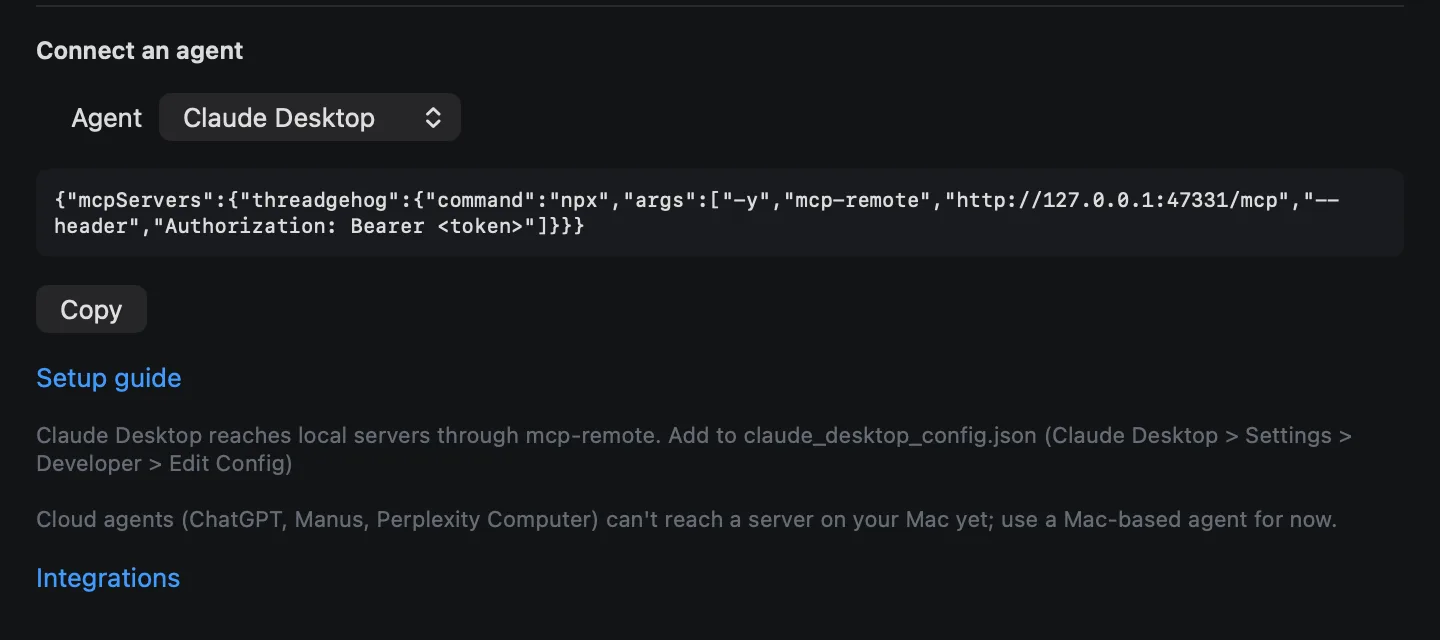Image resolution: width=1440 pixels, height=640 pixels.
Task: Open the Agent dropdown showing Claude Desktop
Action: 309,118
